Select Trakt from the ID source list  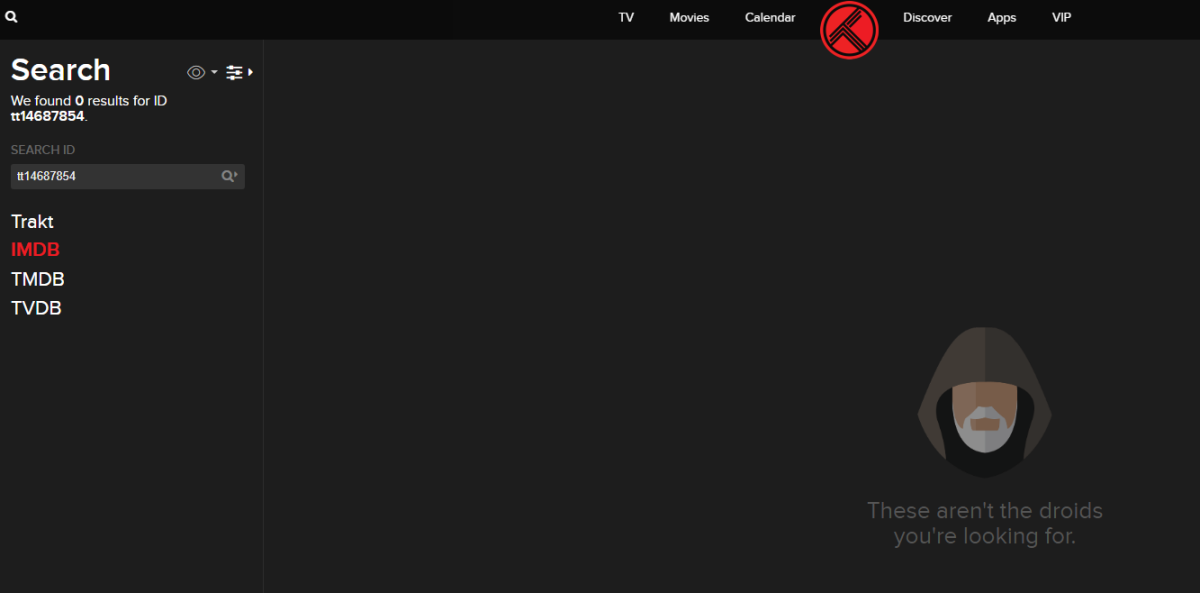tap(32, 221)
